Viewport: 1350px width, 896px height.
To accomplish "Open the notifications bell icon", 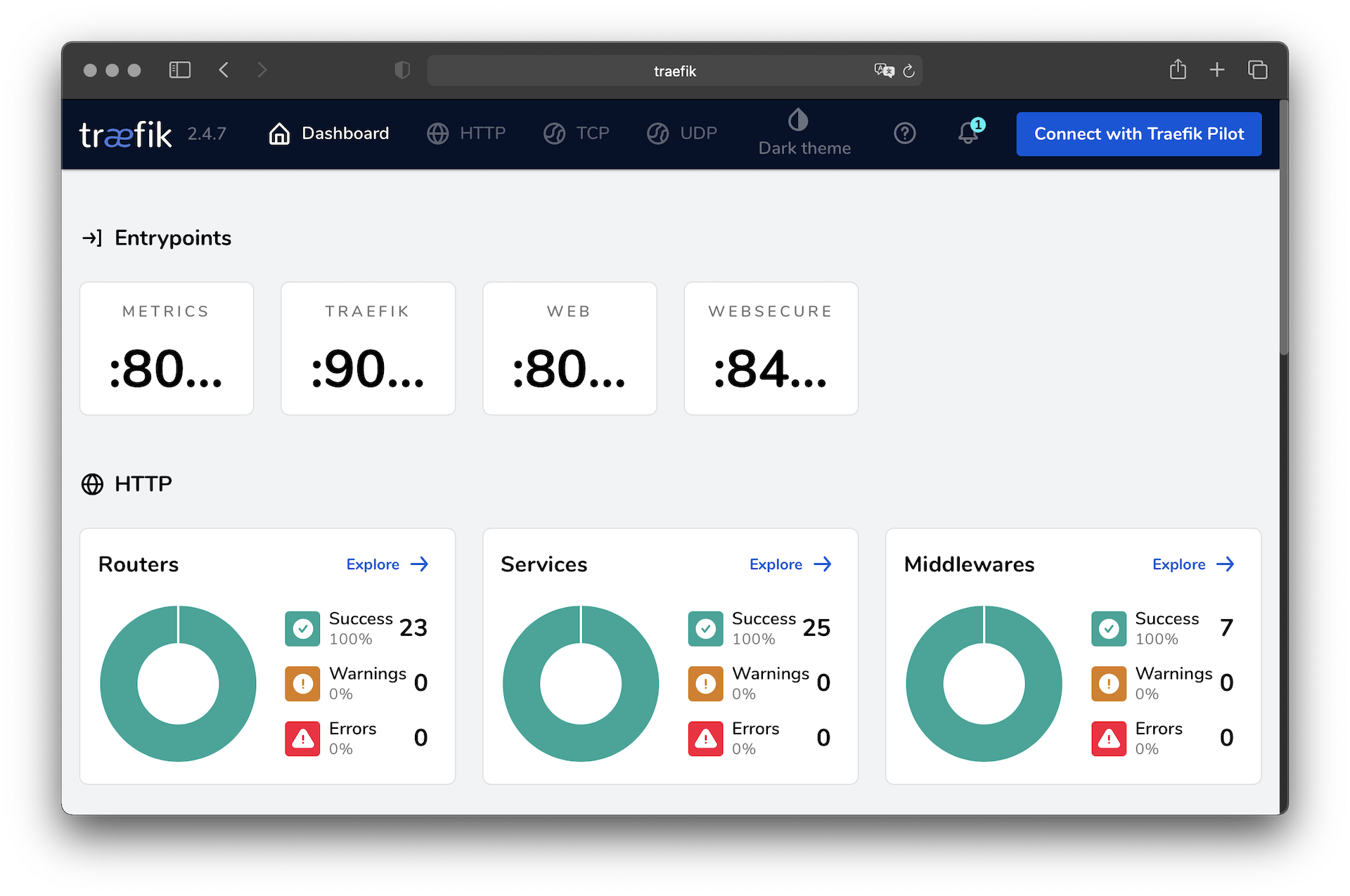I will (x=970, y=132).
